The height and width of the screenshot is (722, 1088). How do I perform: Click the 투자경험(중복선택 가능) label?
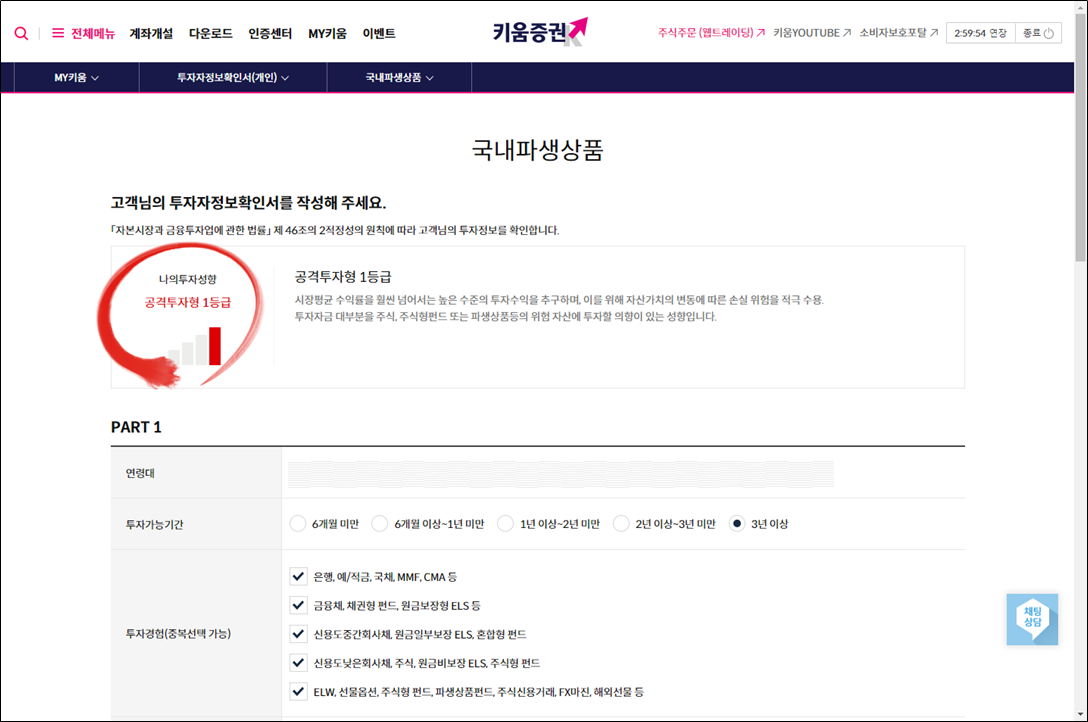click(178, 633)
